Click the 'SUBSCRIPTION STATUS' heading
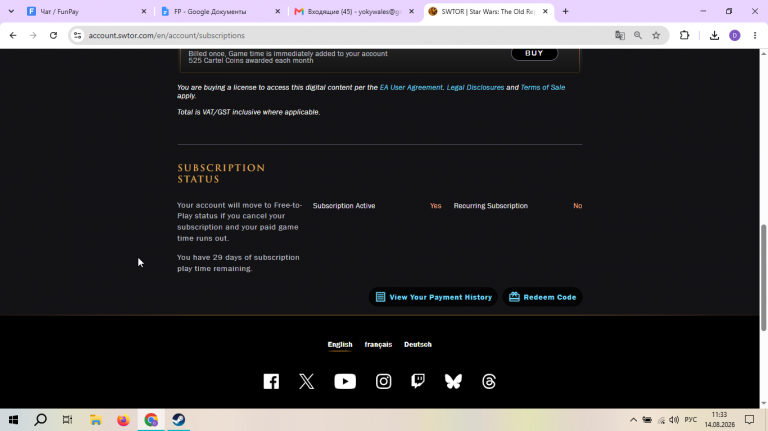This screenshot has width=768, height=431. [x=221, y=173]
